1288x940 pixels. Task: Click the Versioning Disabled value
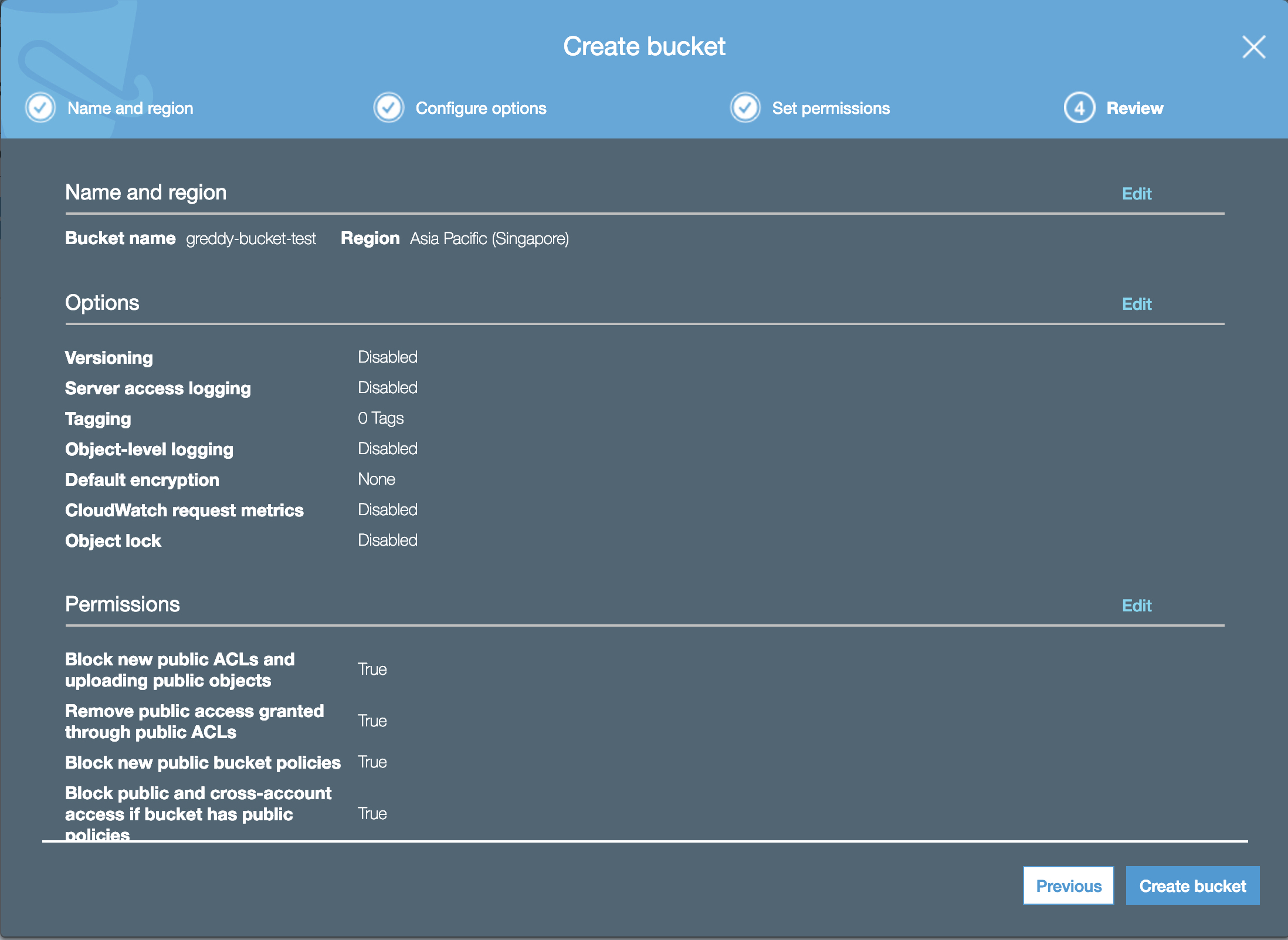[388, 357]
